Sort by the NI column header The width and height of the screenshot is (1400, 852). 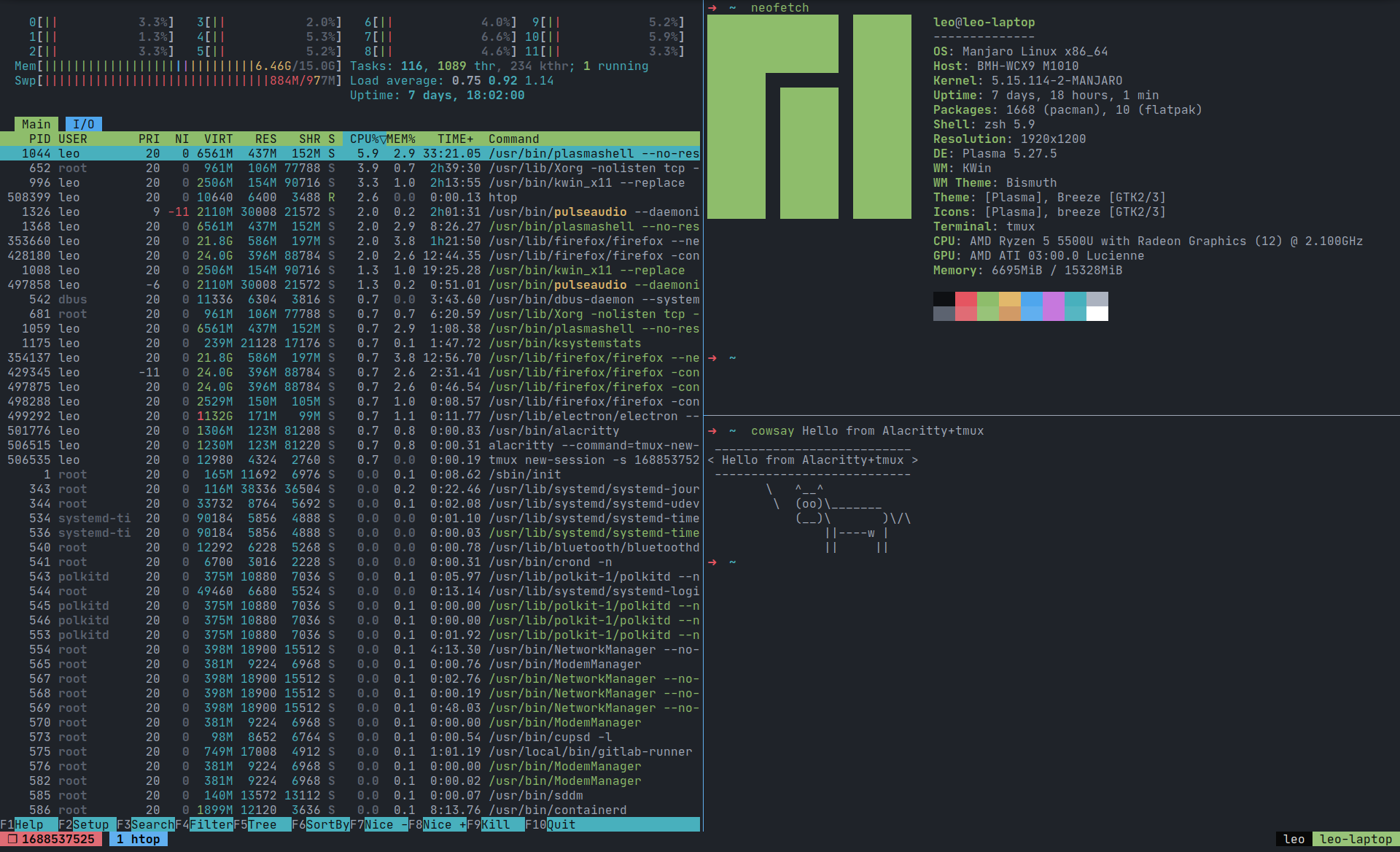(182, 139)
